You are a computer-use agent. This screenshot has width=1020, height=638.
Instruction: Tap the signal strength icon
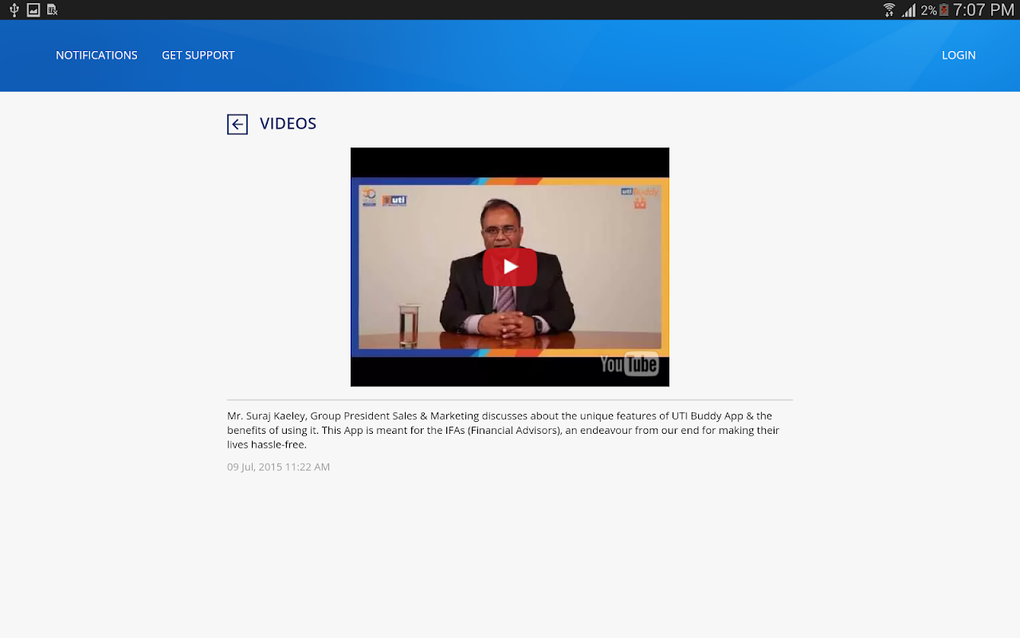click(909, 10)
